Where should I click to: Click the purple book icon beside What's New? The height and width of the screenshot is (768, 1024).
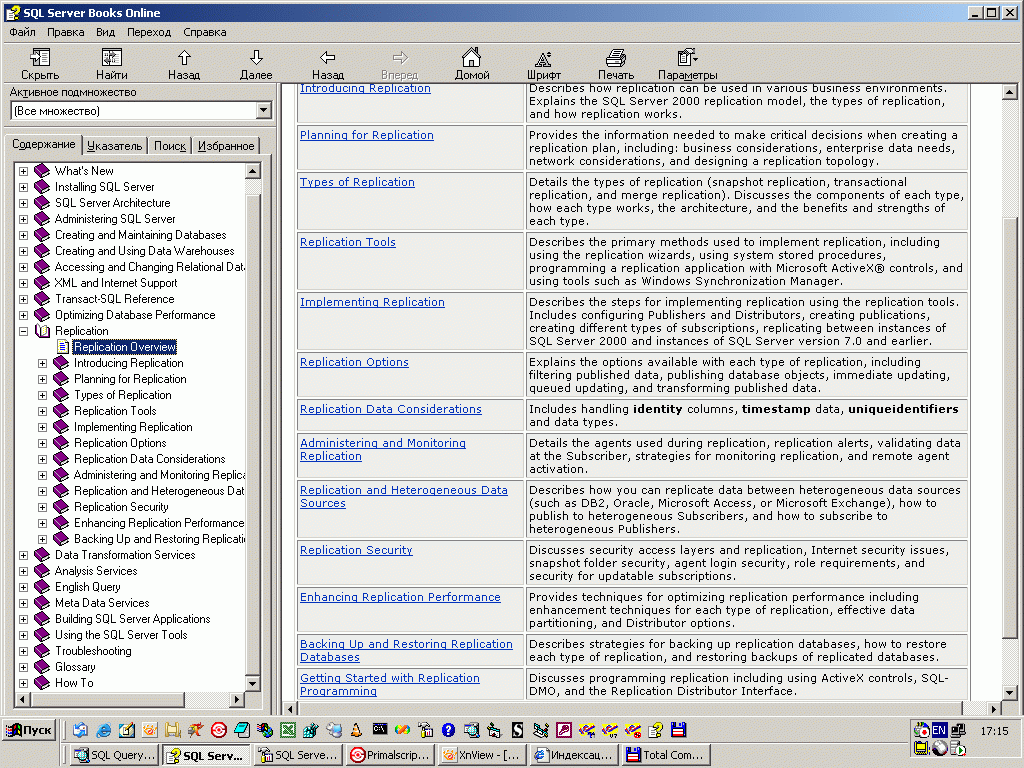[x=42, y=170]
